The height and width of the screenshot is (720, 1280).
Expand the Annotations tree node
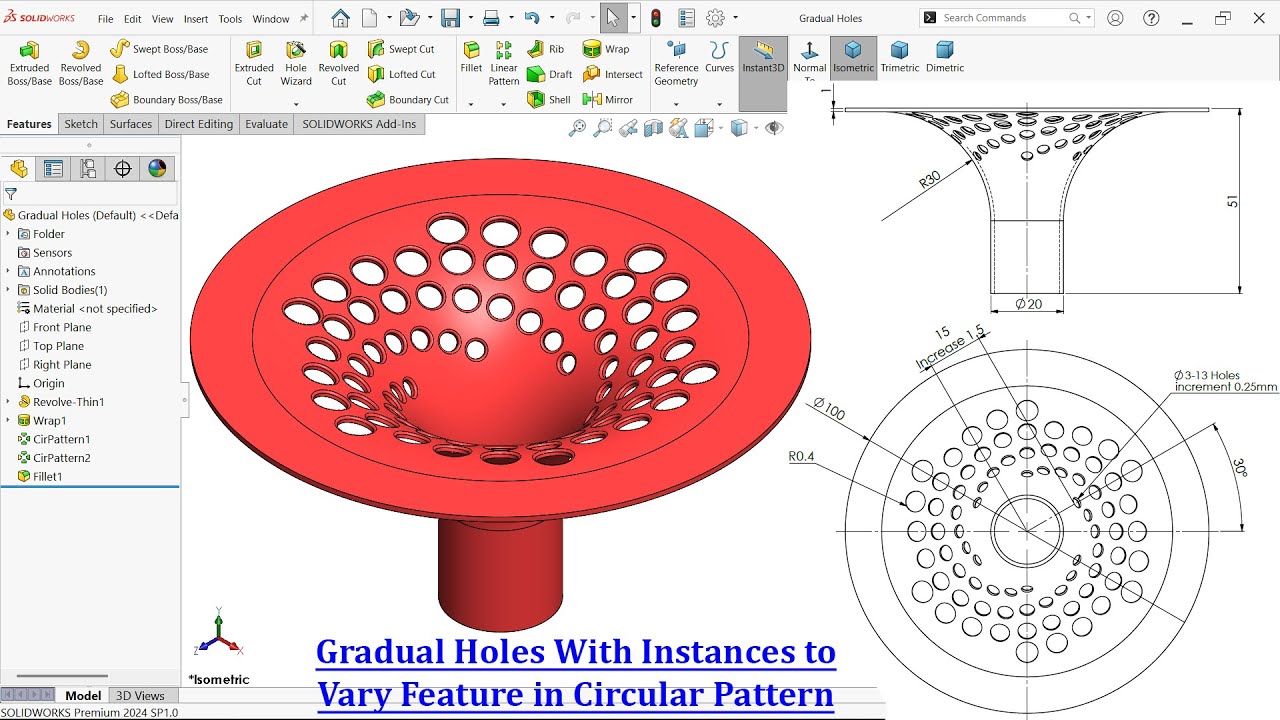[8, 271]
